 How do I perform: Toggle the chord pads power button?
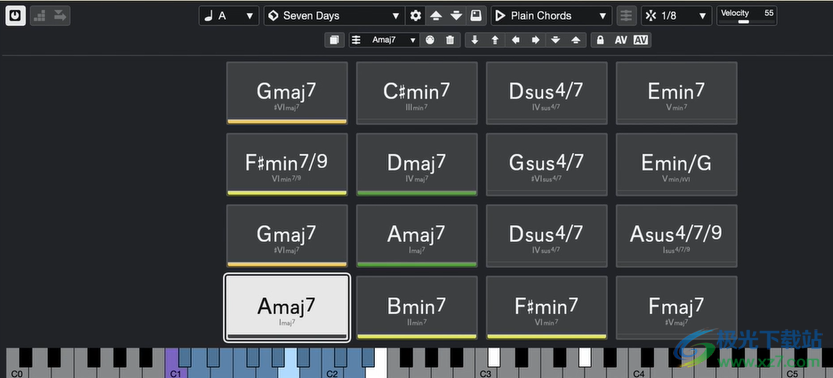pyautogui.click(x=15, y=16)
